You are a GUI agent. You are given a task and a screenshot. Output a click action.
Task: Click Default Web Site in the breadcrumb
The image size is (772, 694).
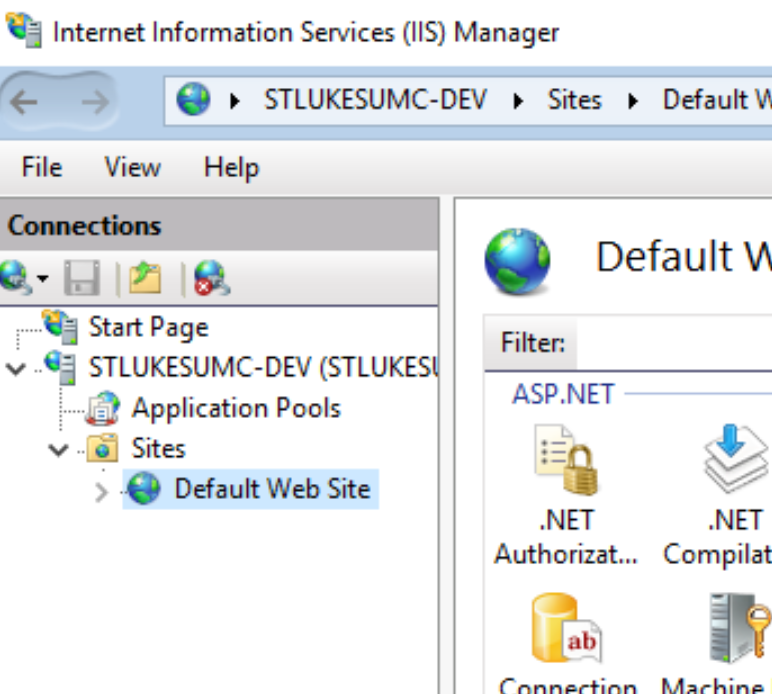click(x=717, y=100)
